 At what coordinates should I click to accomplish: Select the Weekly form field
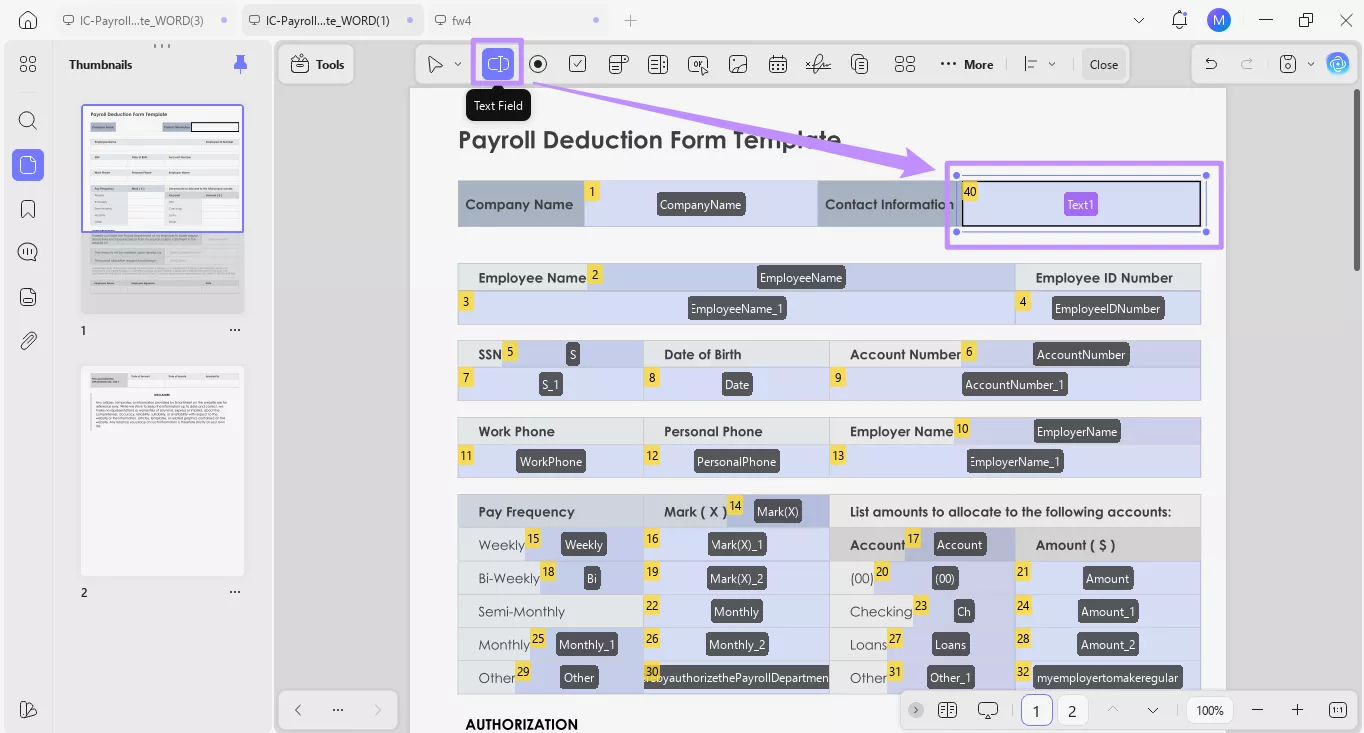(583, 545)
